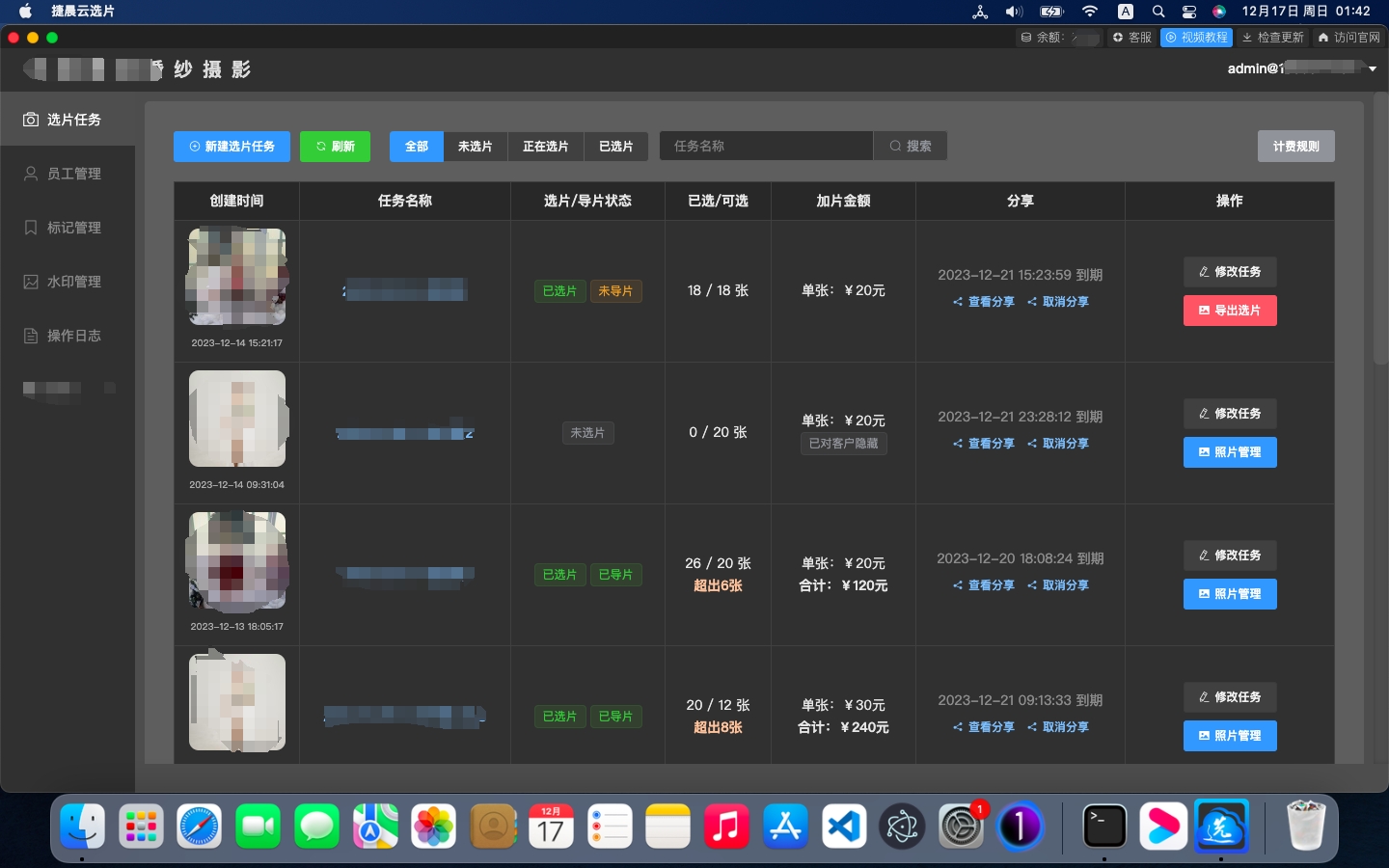Click the 视频教程 button in title bar
The height and width of the screenshot is (868, 1389).
[x=1196, y=38]
